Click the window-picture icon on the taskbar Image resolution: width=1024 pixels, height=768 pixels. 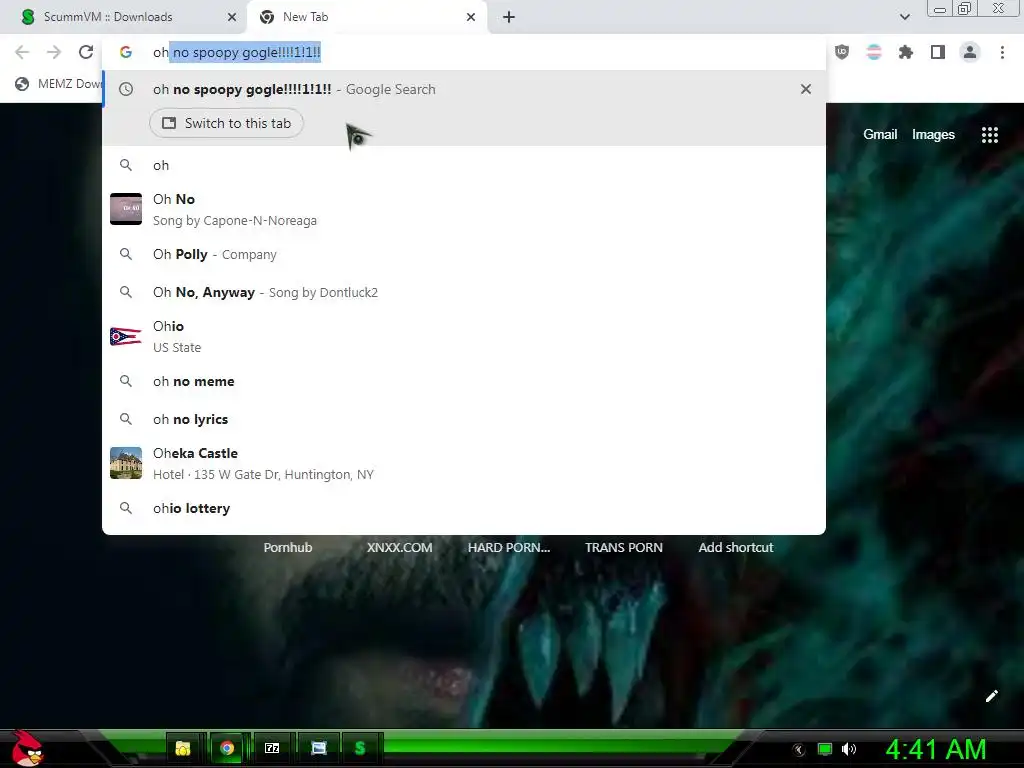tap(319, 748)
